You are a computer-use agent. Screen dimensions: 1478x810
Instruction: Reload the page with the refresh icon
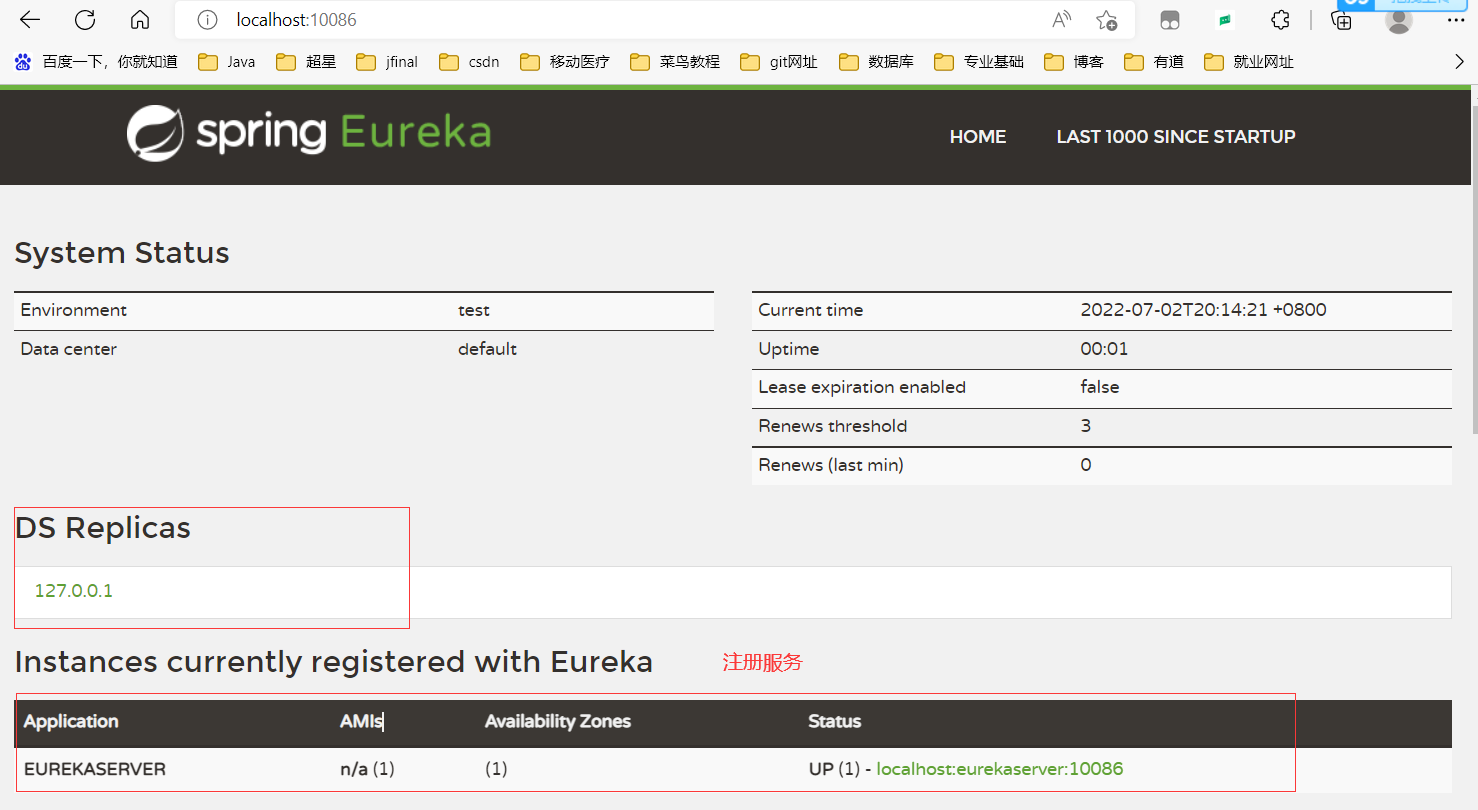[x=85, y=20]
